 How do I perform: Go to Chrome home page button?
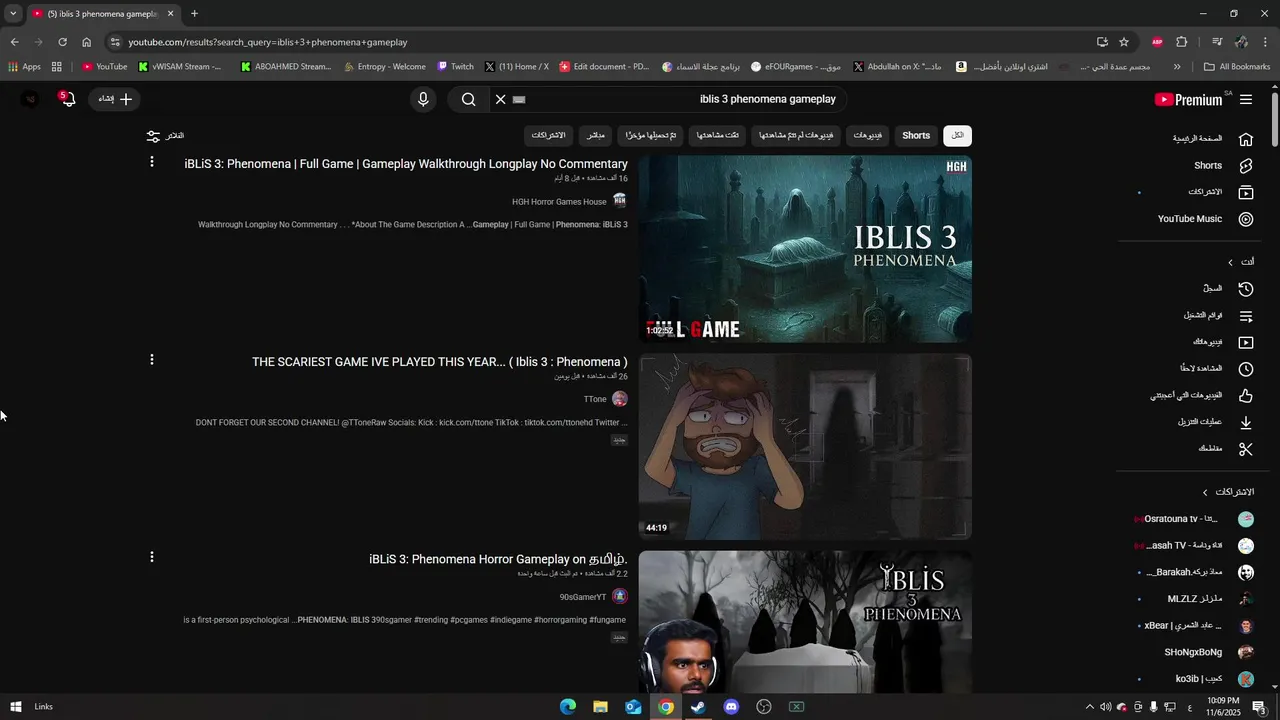pyautogui.click(x=86, y=42)
